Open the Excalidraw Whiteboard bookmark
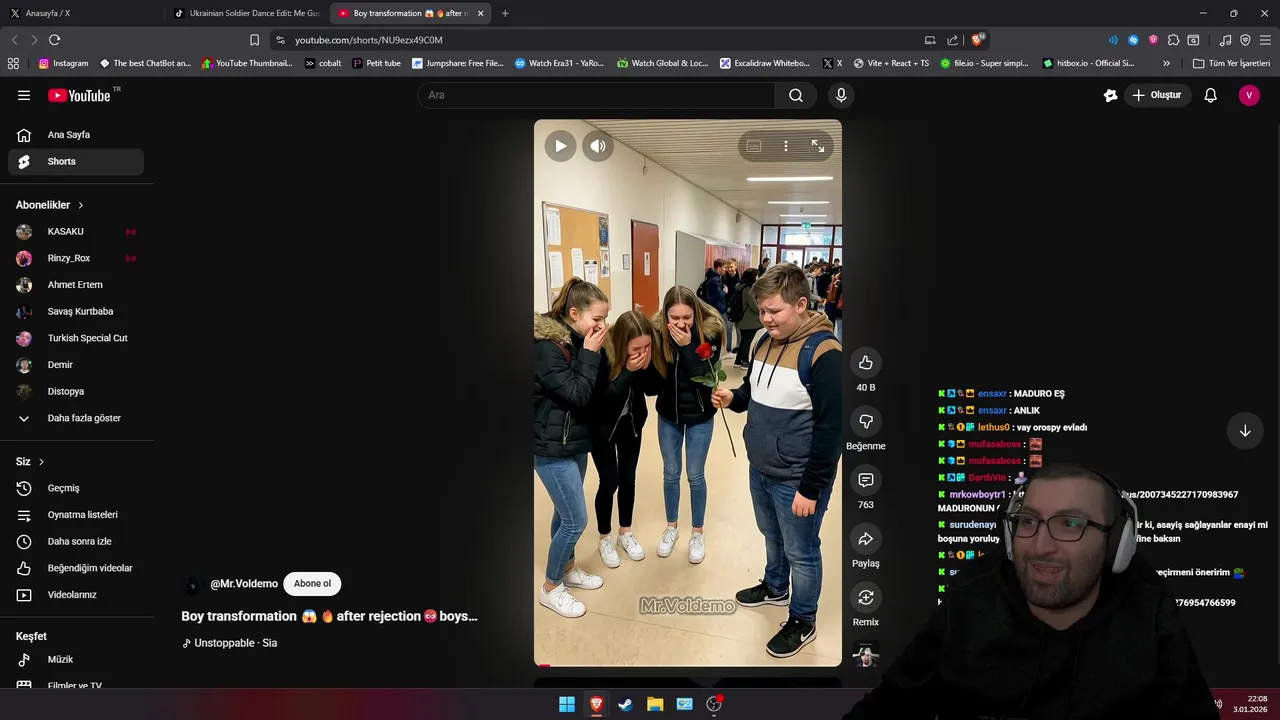This screenshot has height=720, width=1280. [x=765, y=63]
